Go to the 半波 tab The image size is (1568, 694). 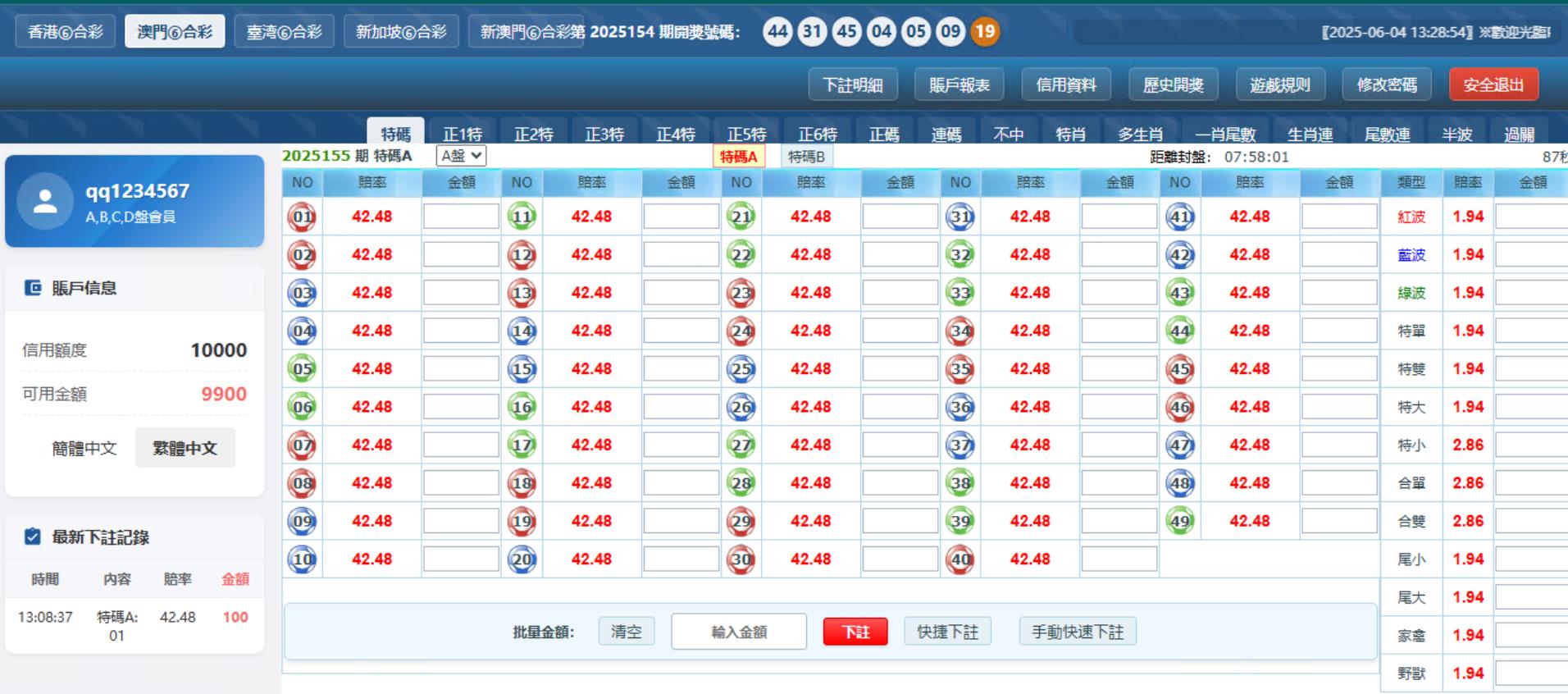(1456, 134)
